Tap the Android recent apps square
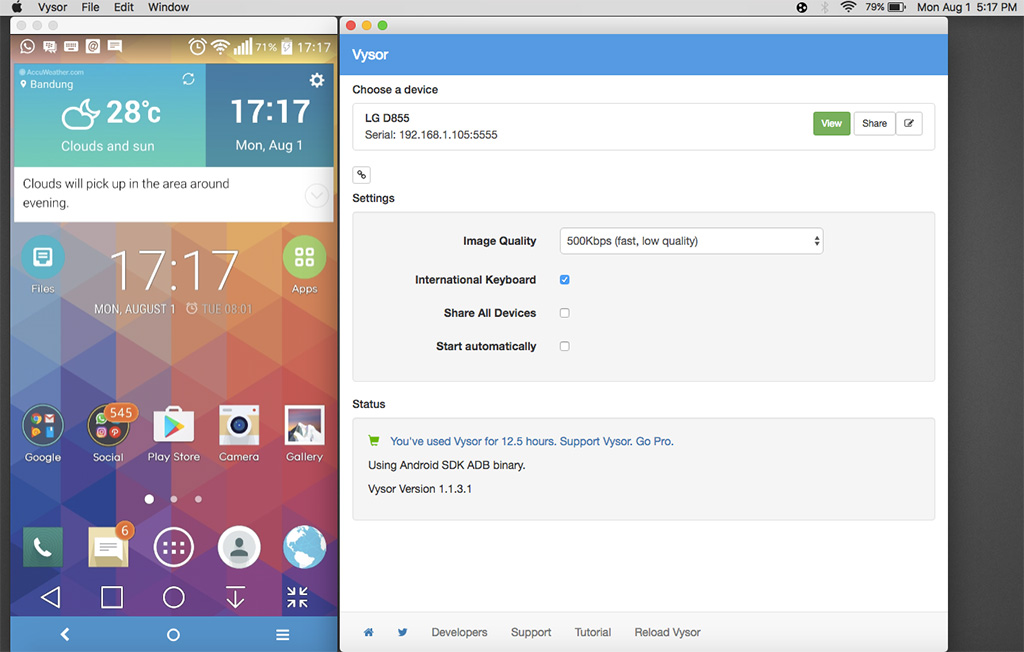 pyautogui.click(x=112, y=597)
